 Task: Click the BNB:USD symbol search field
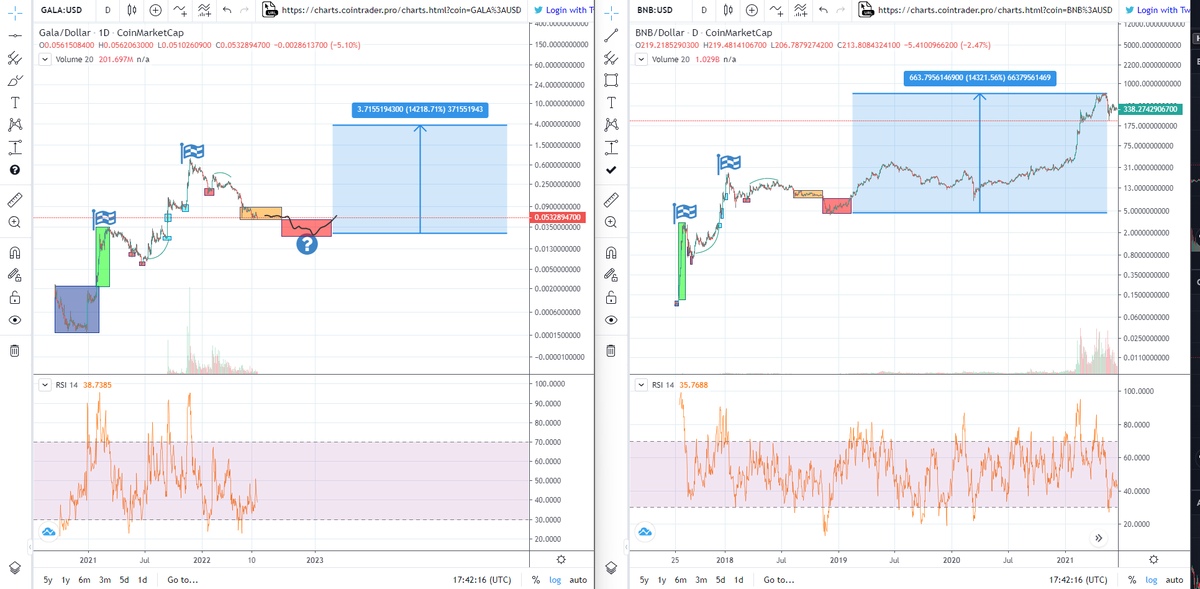click(x=659, y=10)
